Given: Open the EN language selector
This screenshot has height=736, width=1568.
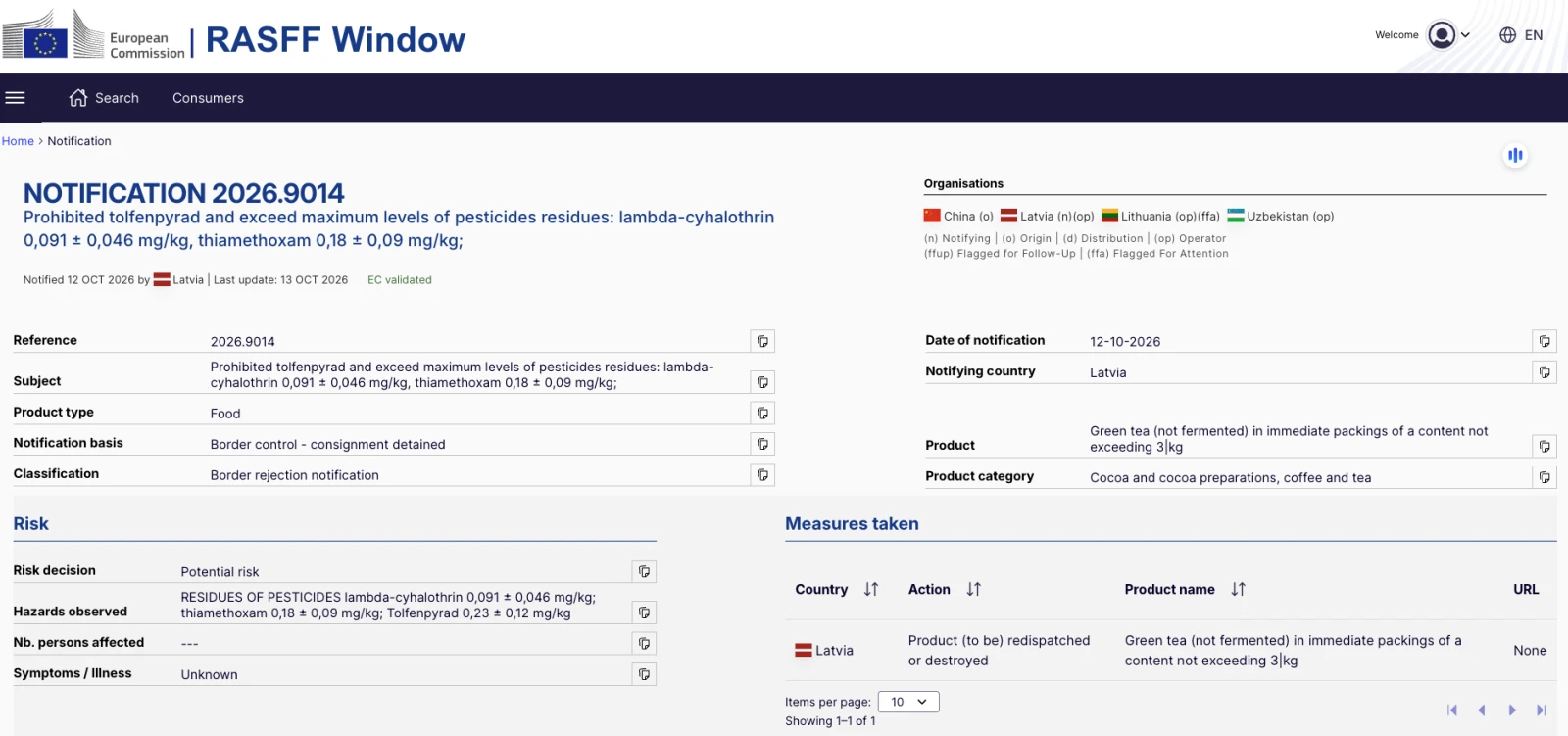Looking at the screenshot, I should pyautogui.click(x=1521, y=35).
